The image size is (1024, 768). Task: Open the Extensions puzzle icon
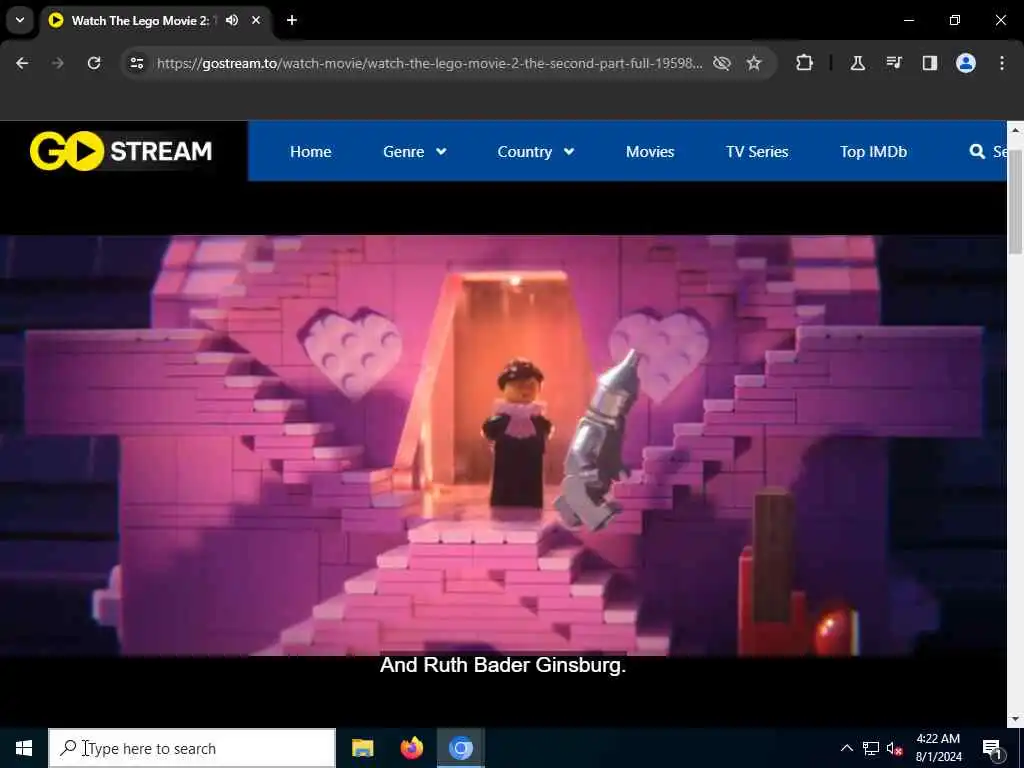point(805,63)
